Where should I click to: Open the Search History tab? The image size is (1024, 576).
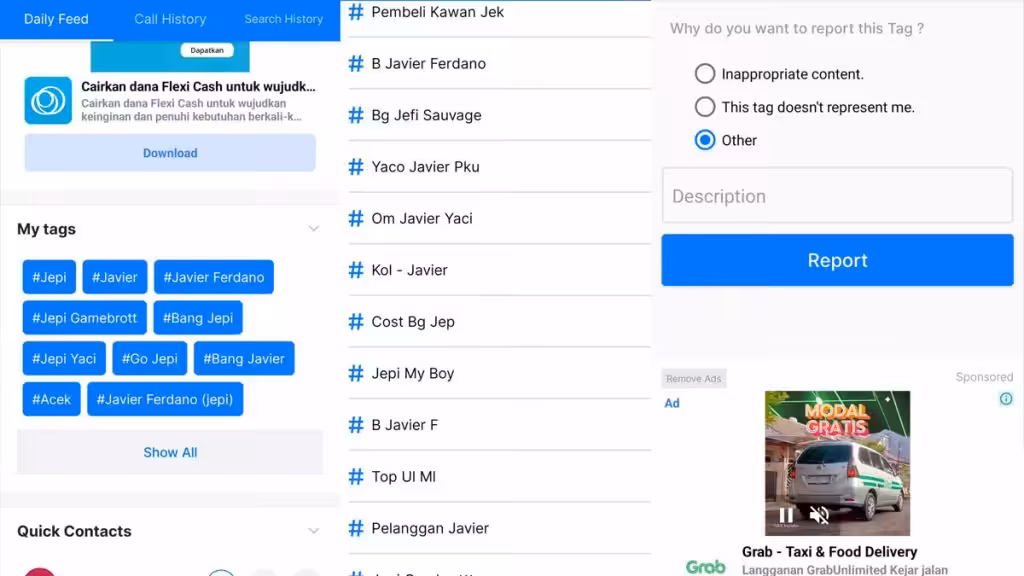283,19
